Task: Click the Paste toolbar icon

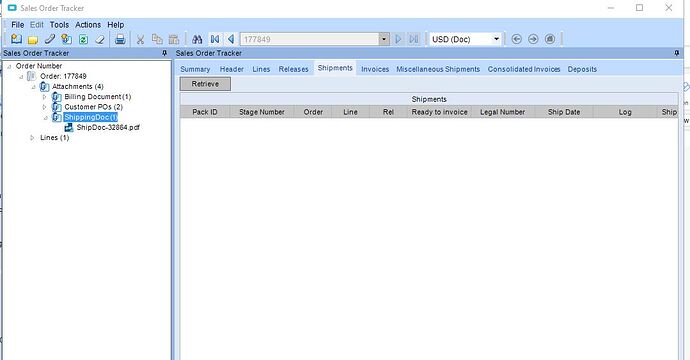Action: tap(174, 39)
